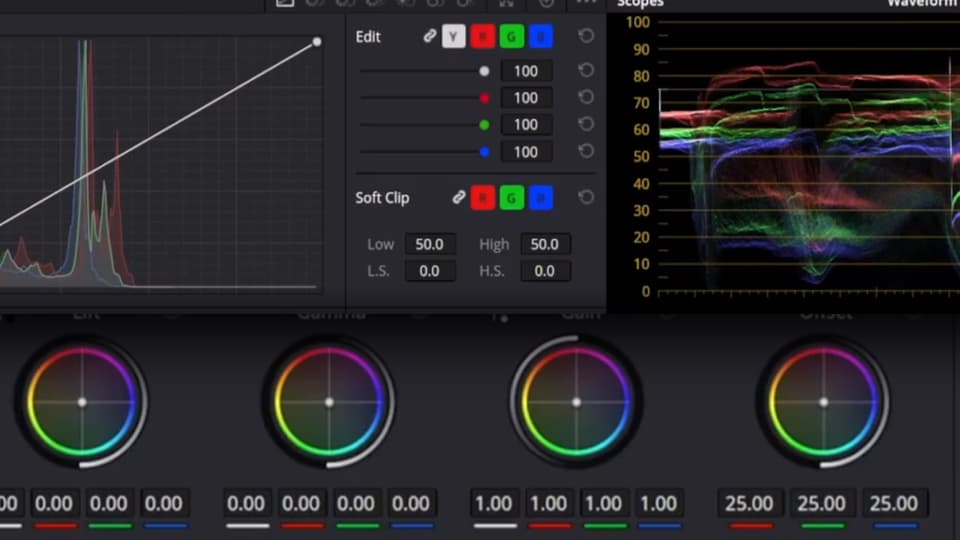The width and height of the screenshot is (960, 540).
Task: Click the green intensity slider handle
Action: coord(484,125)
